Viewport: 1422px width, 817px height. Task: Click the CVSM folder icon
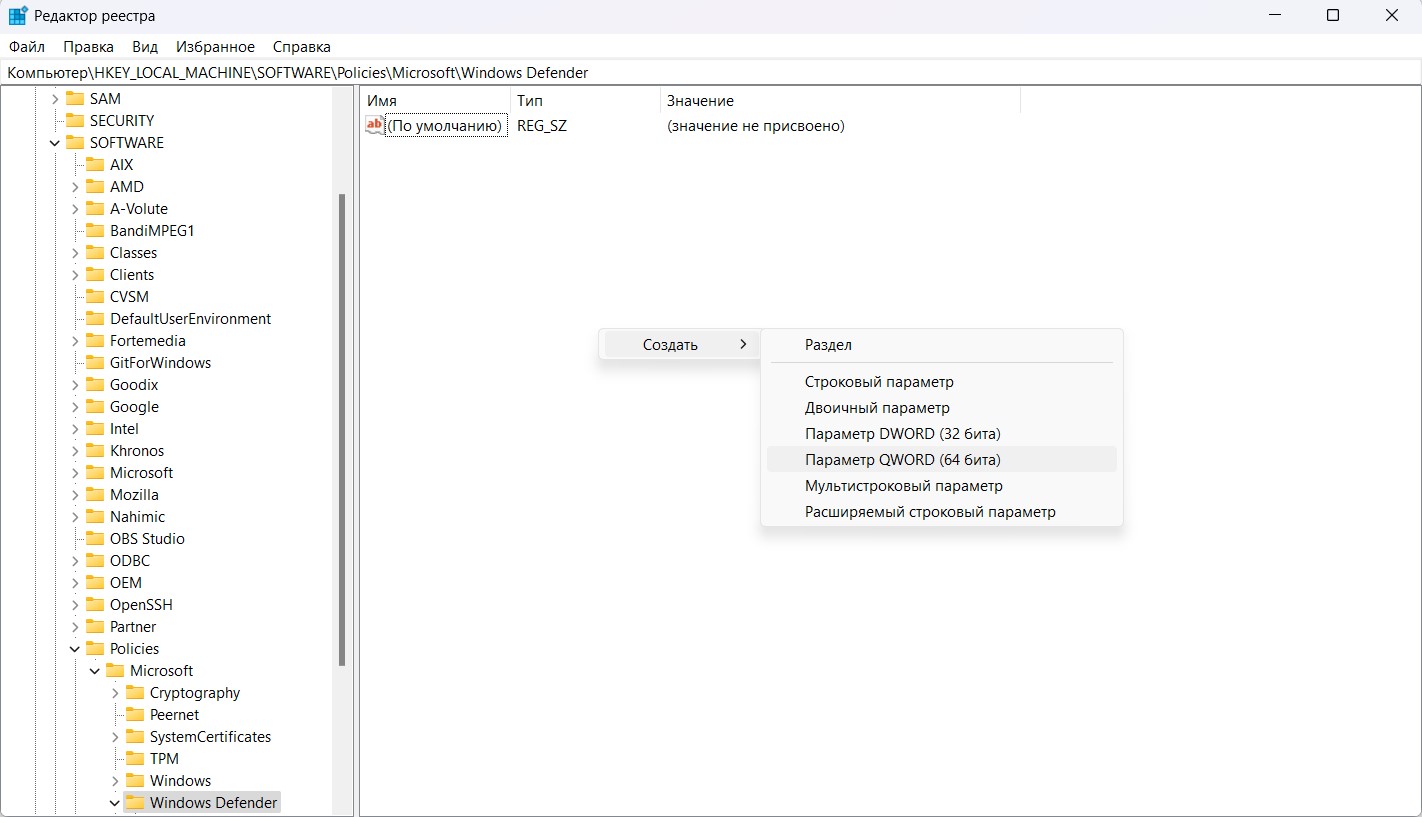[x=95, y=296]
